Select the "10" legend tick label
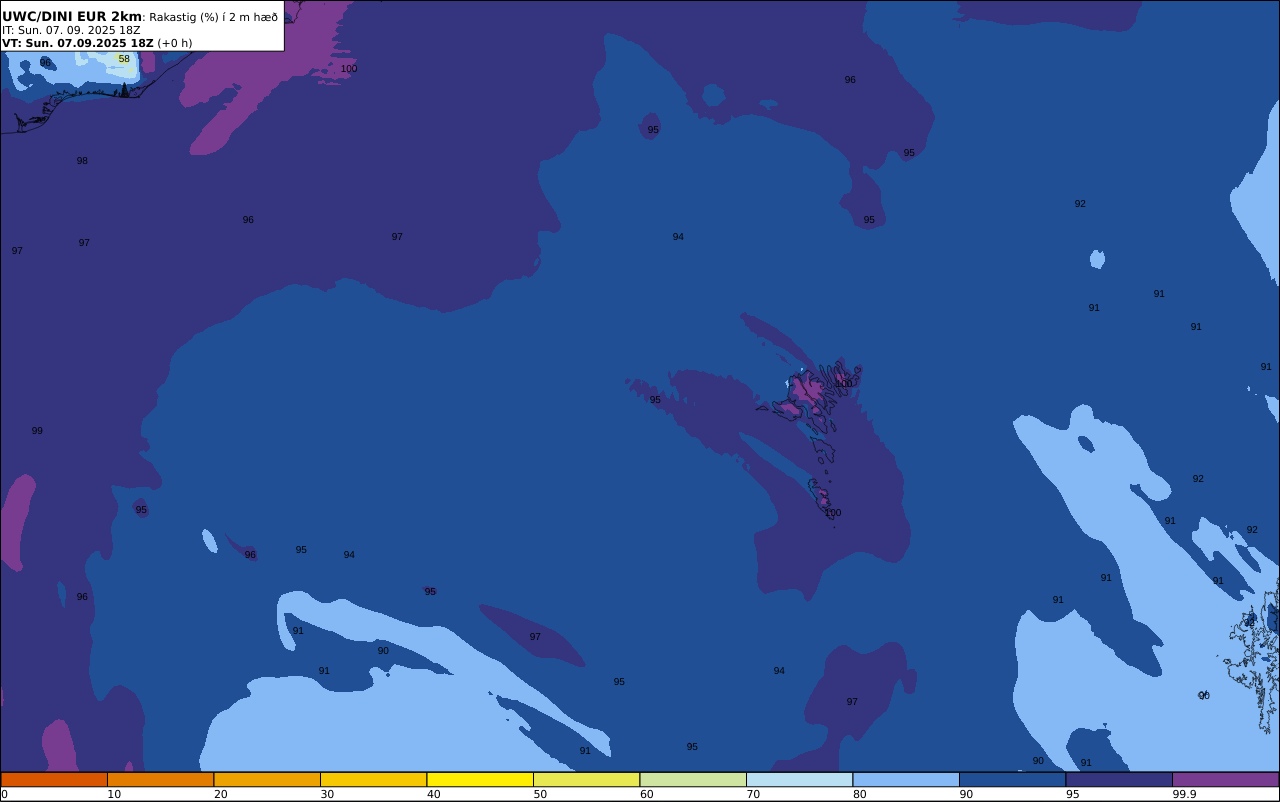Viewport: 1280px width, 802px height. coord(114,794)
